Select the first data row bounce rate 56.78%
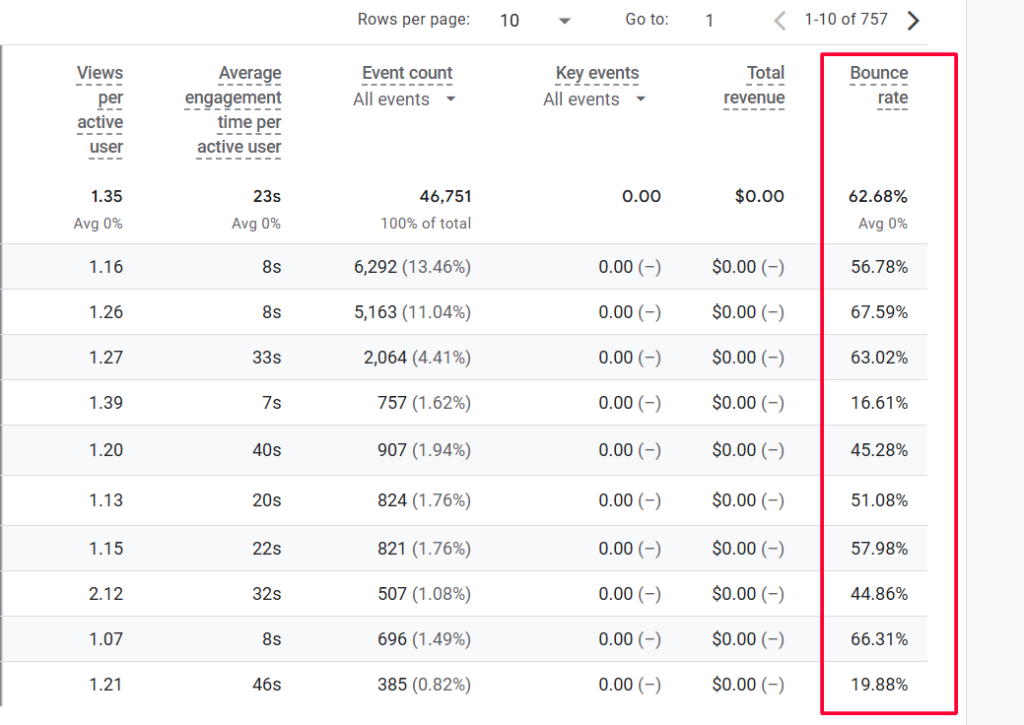This screenshot has height=725, width=1024. [878, 267]
